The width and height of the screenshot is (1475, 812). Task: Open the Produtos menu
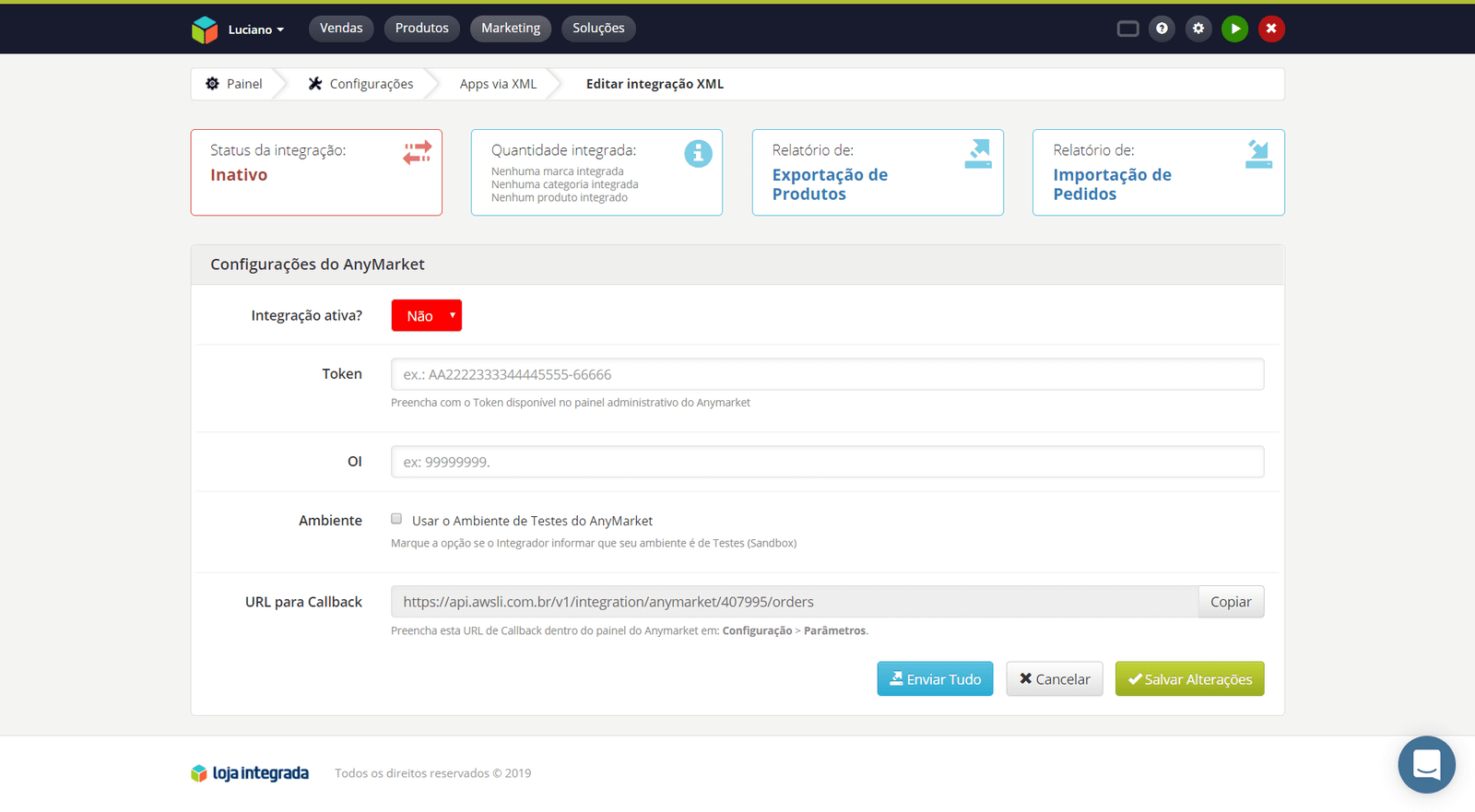pyautogui.click(x=421, y=29)
